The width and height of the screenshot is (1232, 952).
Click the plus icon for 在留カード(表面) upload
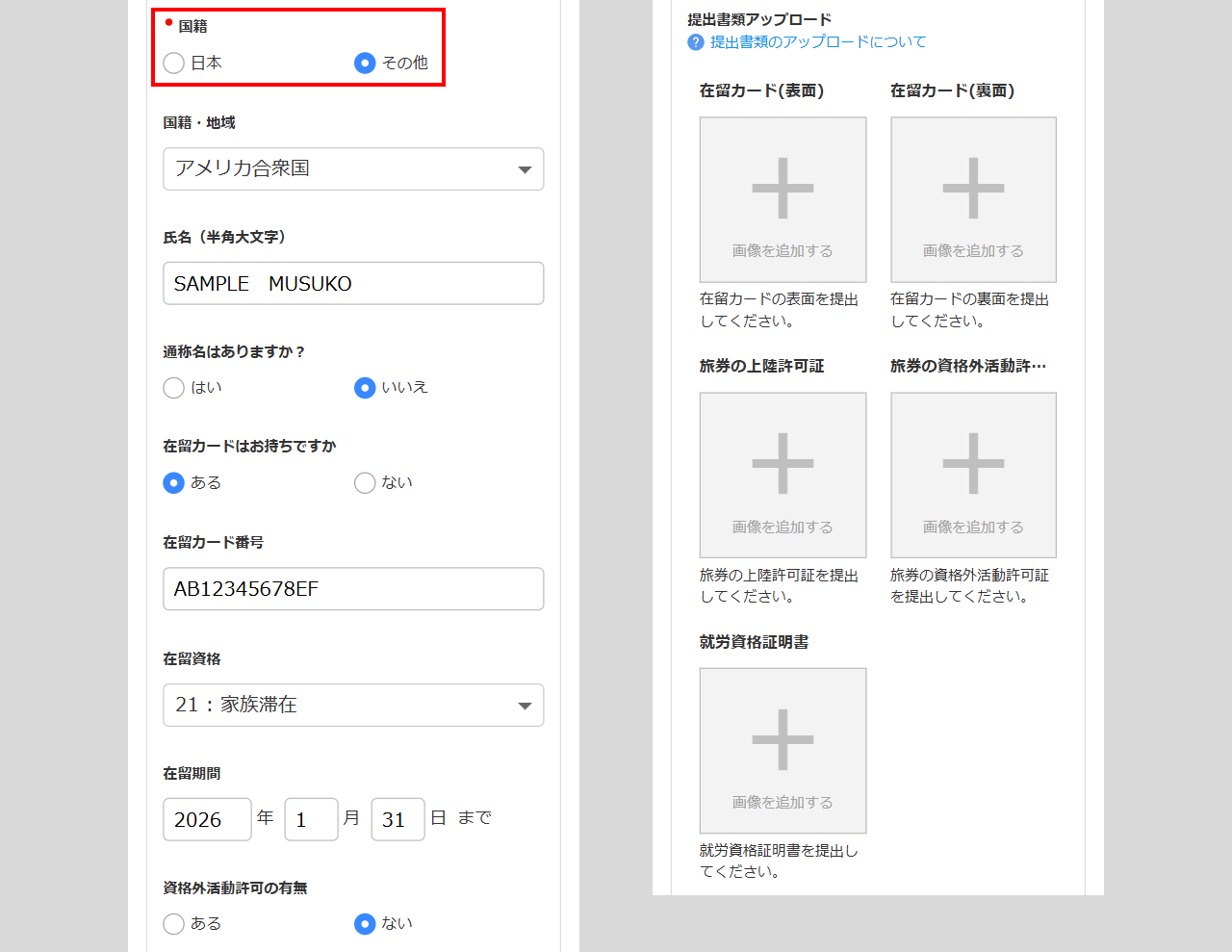point(783,189)
